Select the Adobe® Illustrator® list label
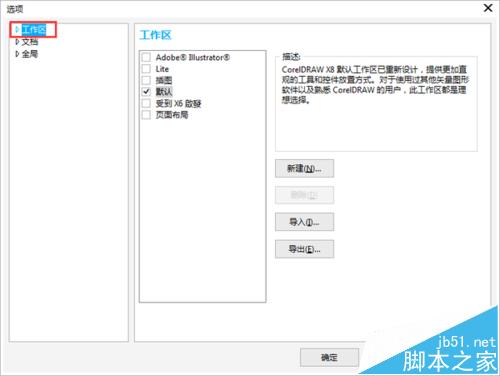500x376 pixels. [x=193, y=57]
